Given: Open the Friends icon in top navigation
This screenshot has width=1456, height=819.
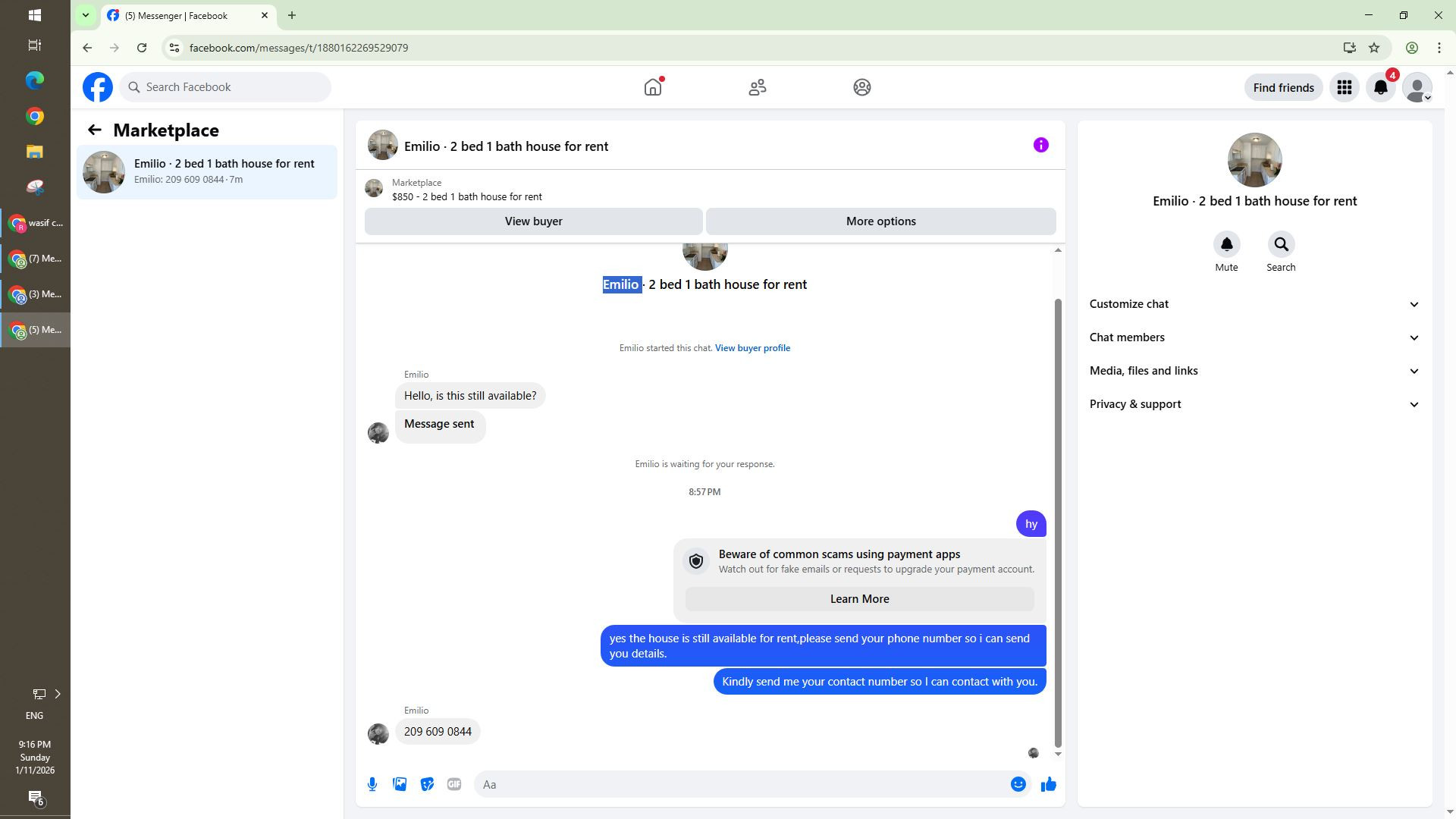Looking at the screenshot, I should click(x=758, y=87).
